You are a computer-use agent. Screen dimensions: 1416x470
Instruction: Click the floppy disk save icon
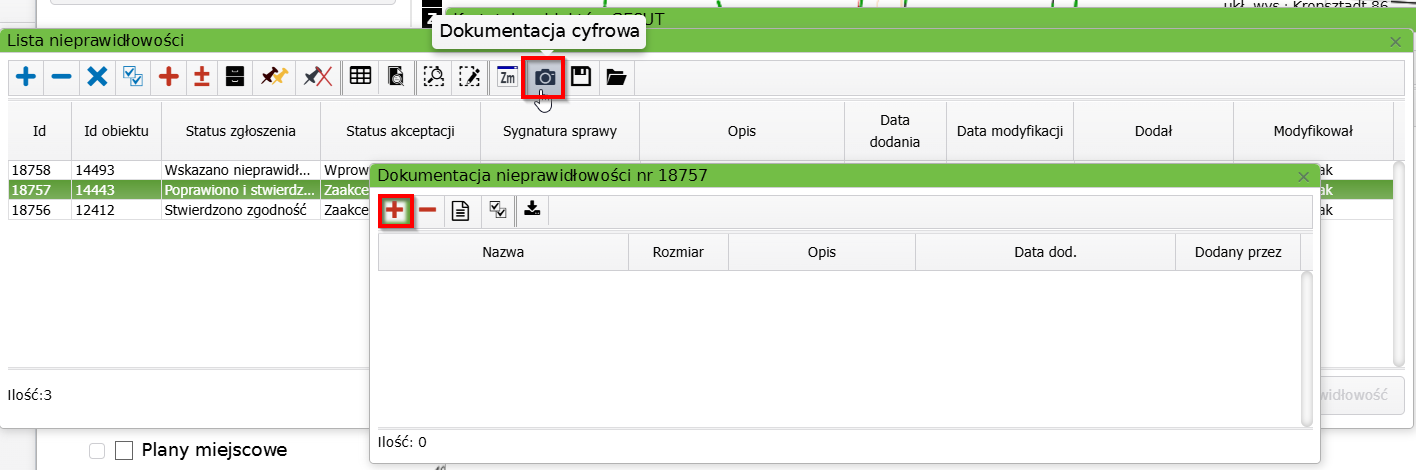(580, 77)
